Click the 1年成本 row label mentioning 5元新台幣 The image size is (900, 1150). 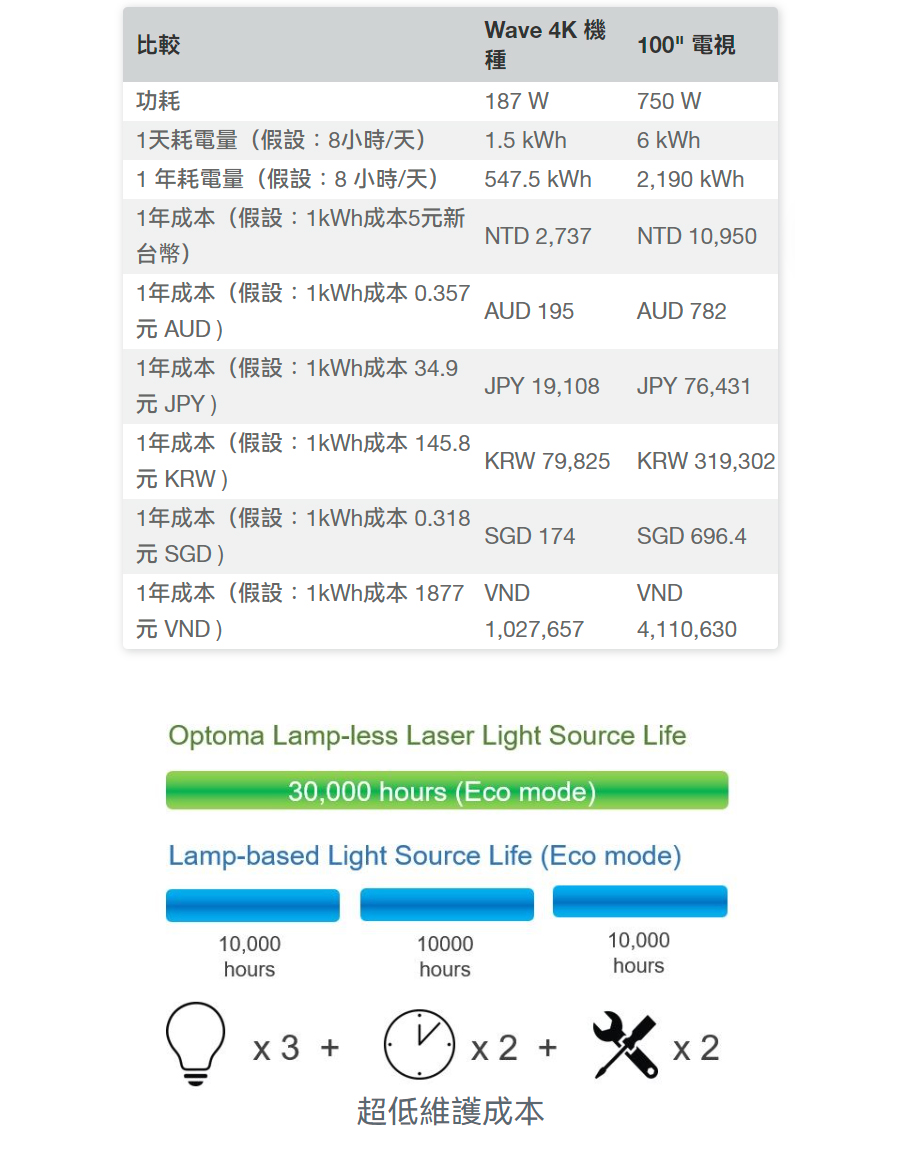[301, 235]
